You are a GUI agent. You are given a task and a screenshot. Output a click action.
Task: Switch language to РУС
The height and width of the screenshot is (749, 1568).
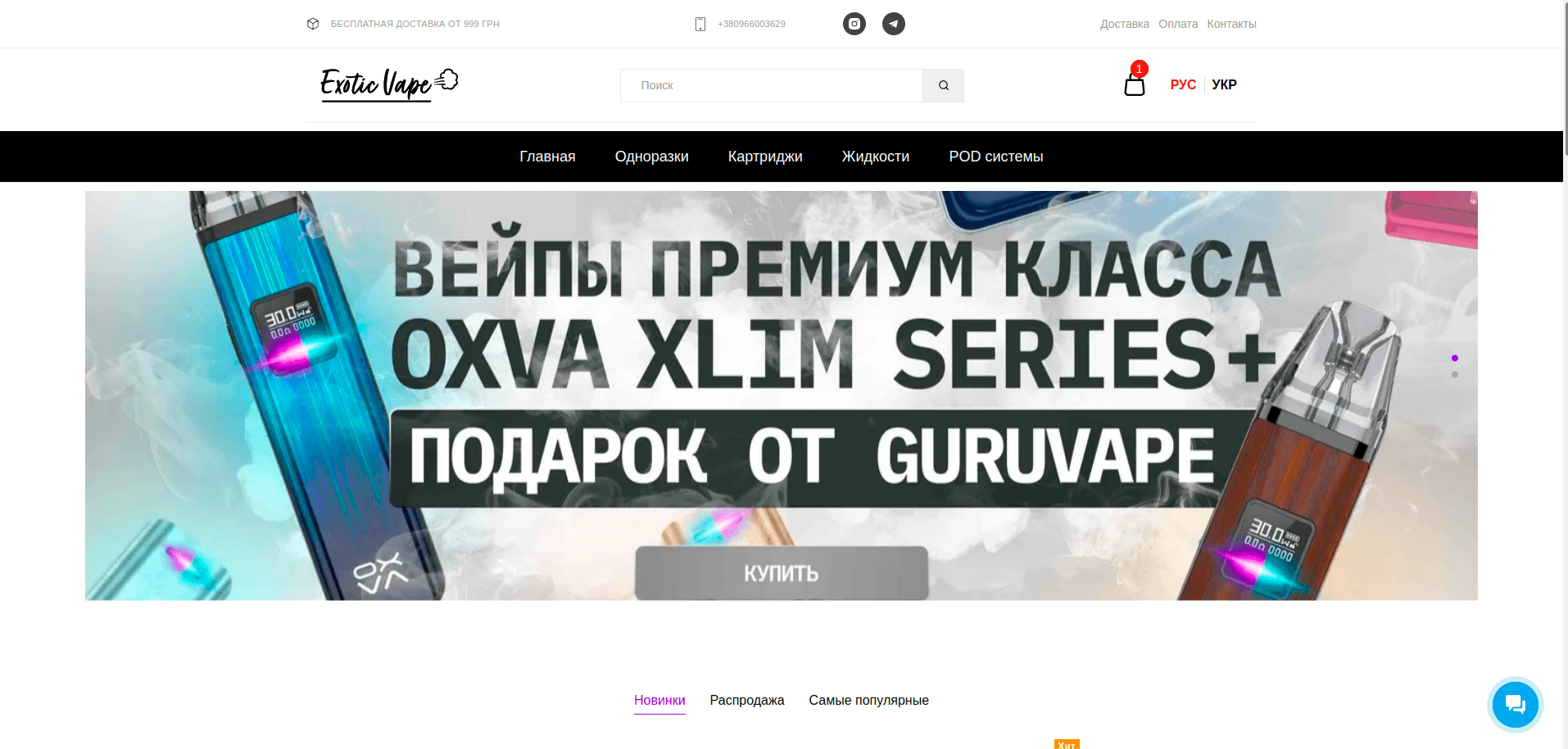1183,84
